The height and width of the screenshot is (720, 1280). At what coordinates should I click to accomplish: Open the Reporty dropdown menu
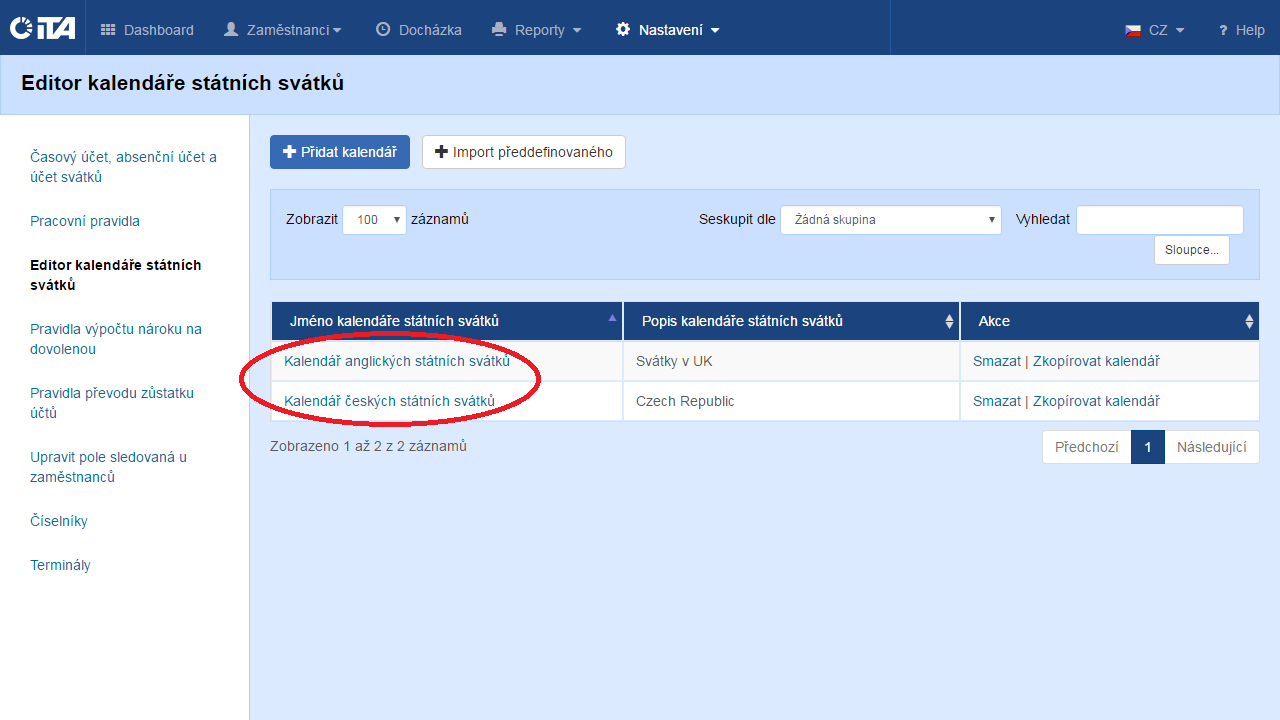(537, 30)
